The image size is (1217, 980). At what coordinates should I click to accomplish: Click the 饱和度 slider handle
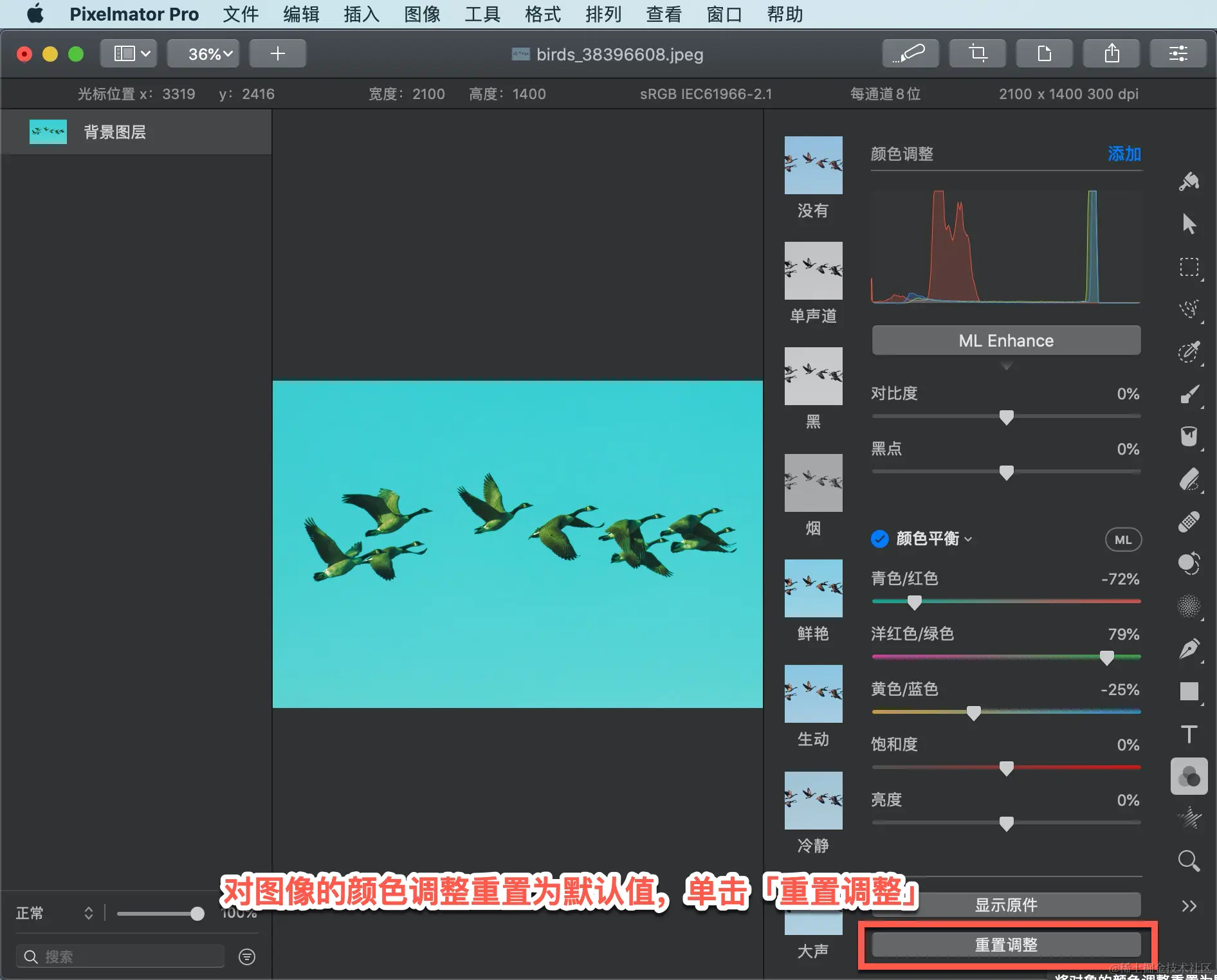point(1007,768)
